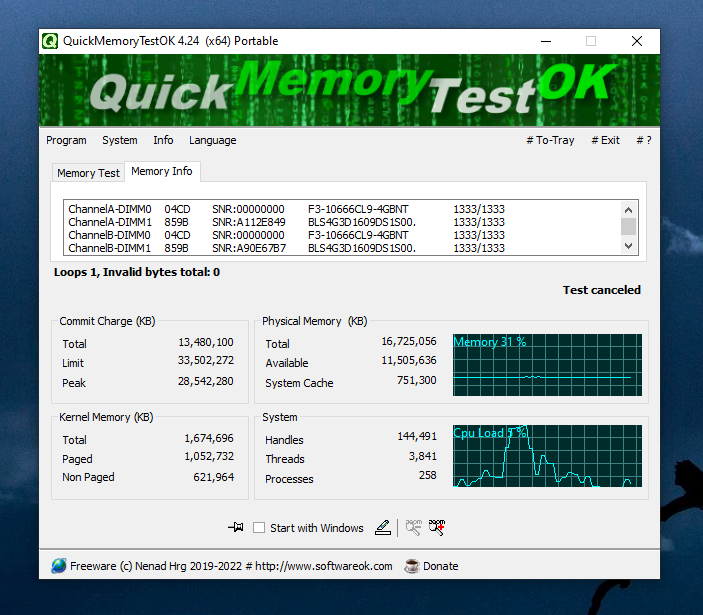
Task: Click the DIMM list scrollbar thumb
Action: (629, 226)
